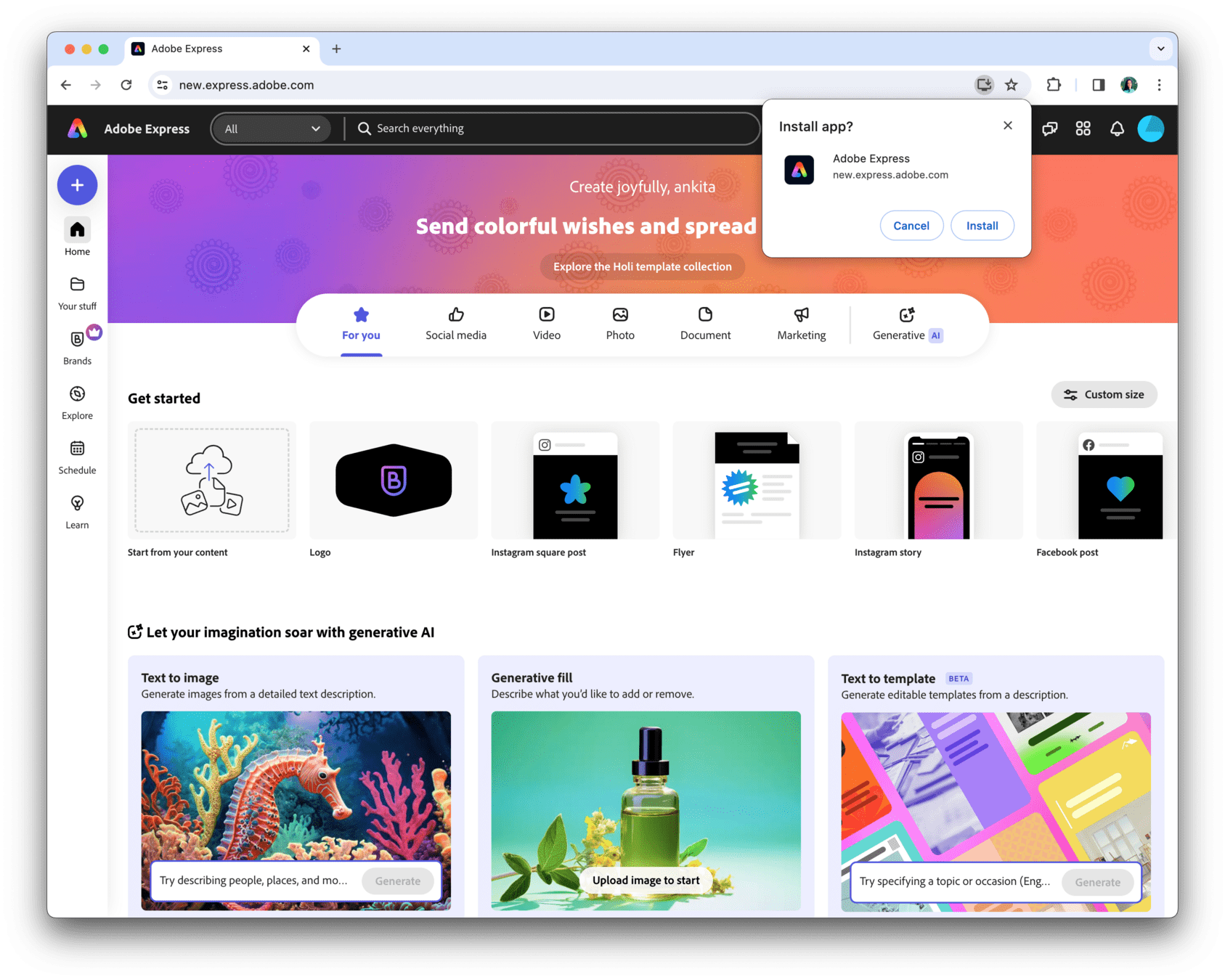The height and width of the screenshot is (980, 1225).
Task: Open Start from your content card
Action: click(212, 481)
